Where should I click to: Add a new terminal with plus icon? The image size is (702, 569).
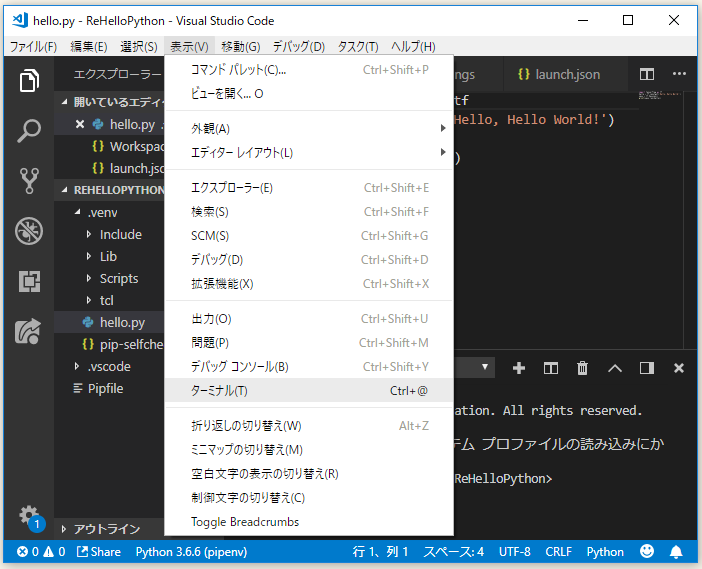518,368
